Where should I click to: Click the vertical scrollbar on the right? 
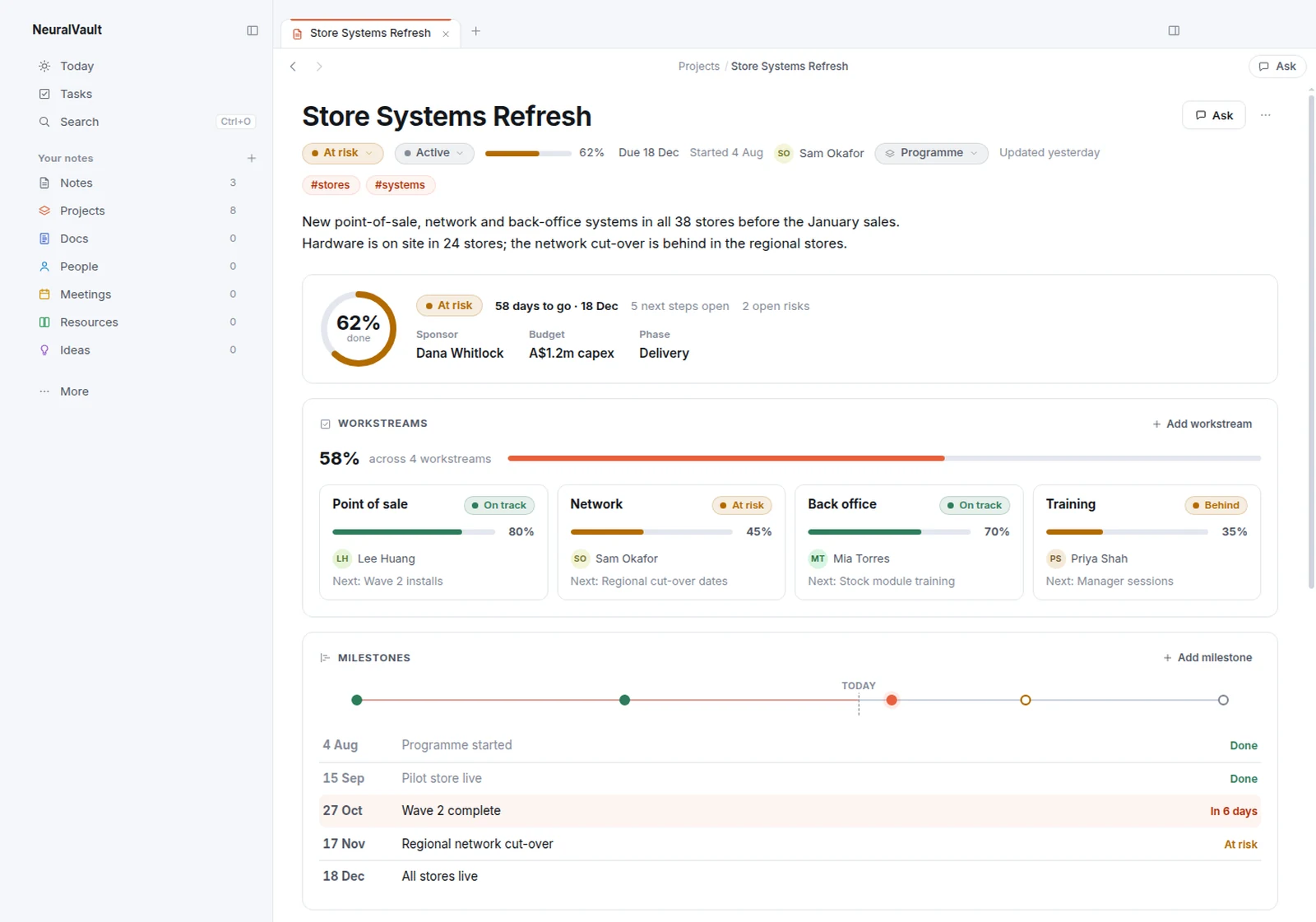pyautogui.click(x=1311, y=342)
